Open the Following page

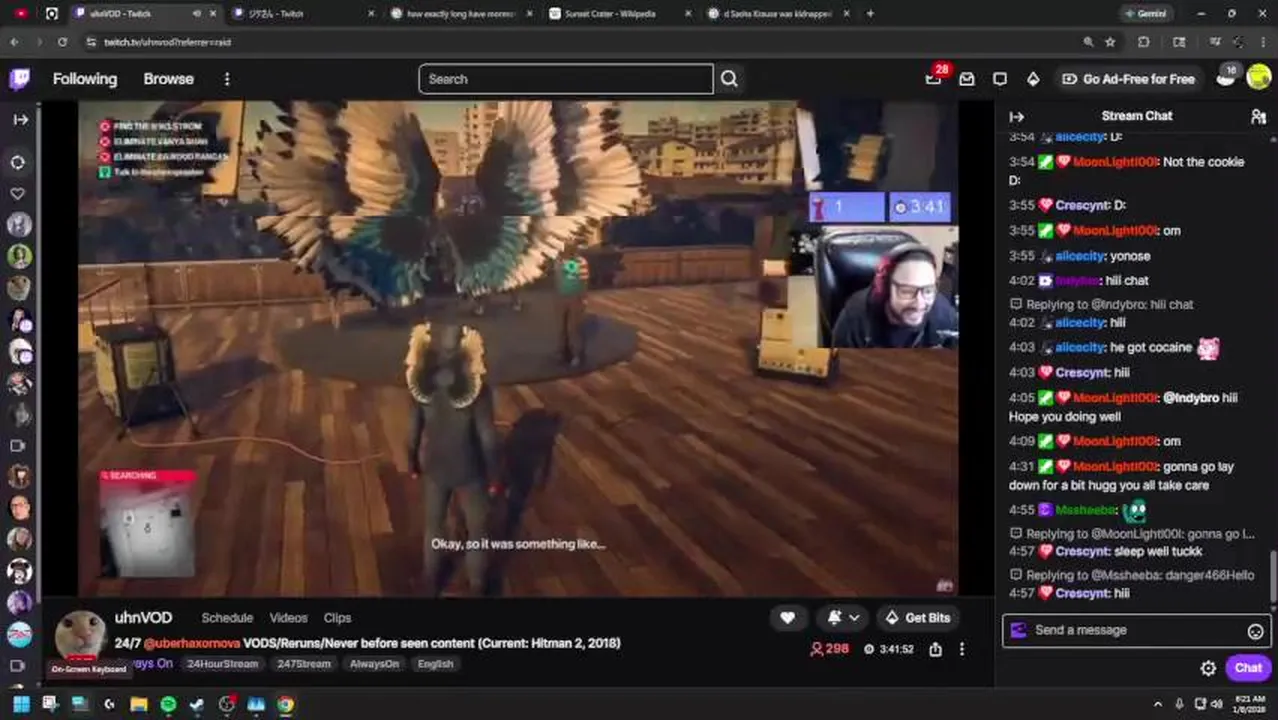(x=85, y=79)
